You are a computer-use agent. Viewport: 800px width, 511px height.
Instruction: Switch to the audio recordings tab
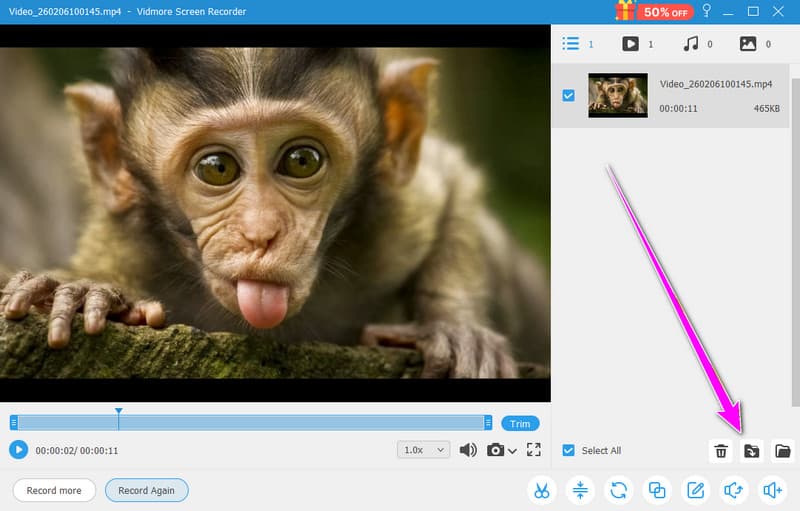point(690,44)
